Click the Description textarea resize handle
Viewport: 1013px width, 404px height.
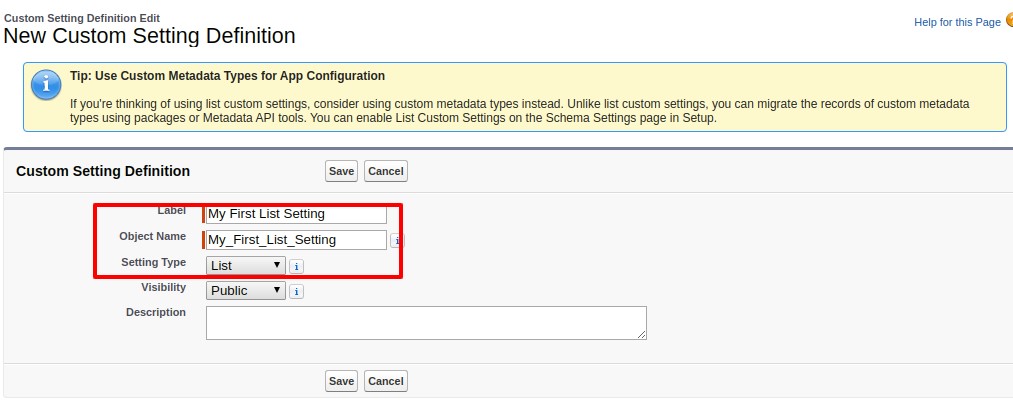click(642, 335)
